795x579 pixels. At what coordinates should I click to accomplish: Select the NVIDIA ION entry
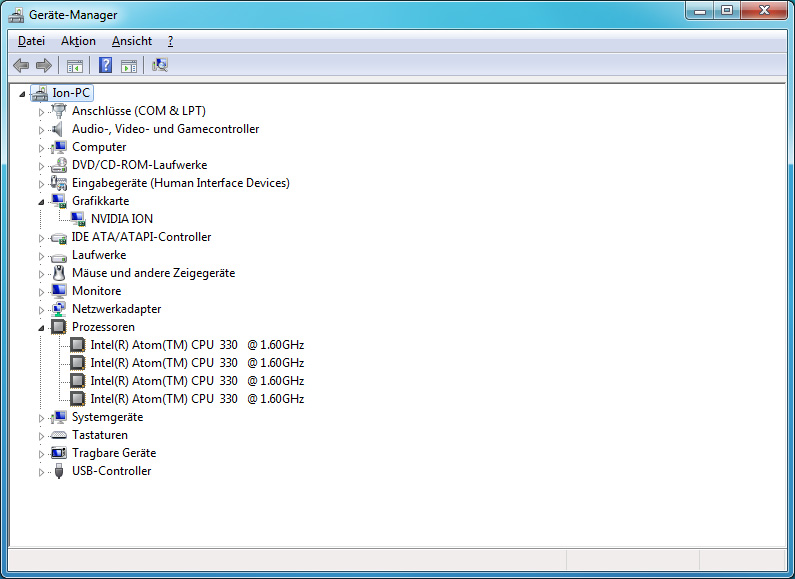pos(122,219)
